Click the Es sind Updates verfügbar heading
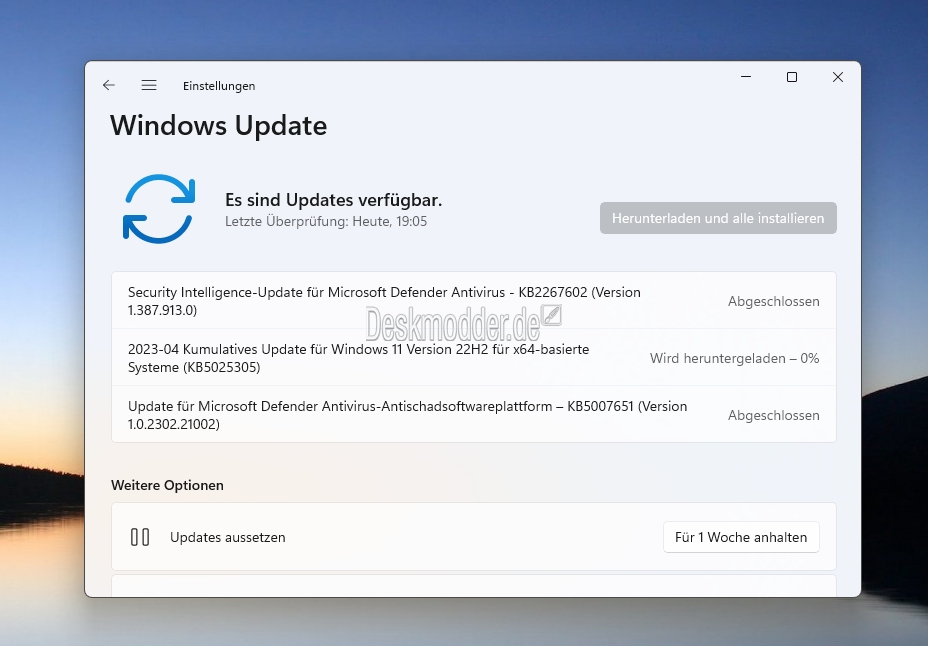 (x=333, y=200)
